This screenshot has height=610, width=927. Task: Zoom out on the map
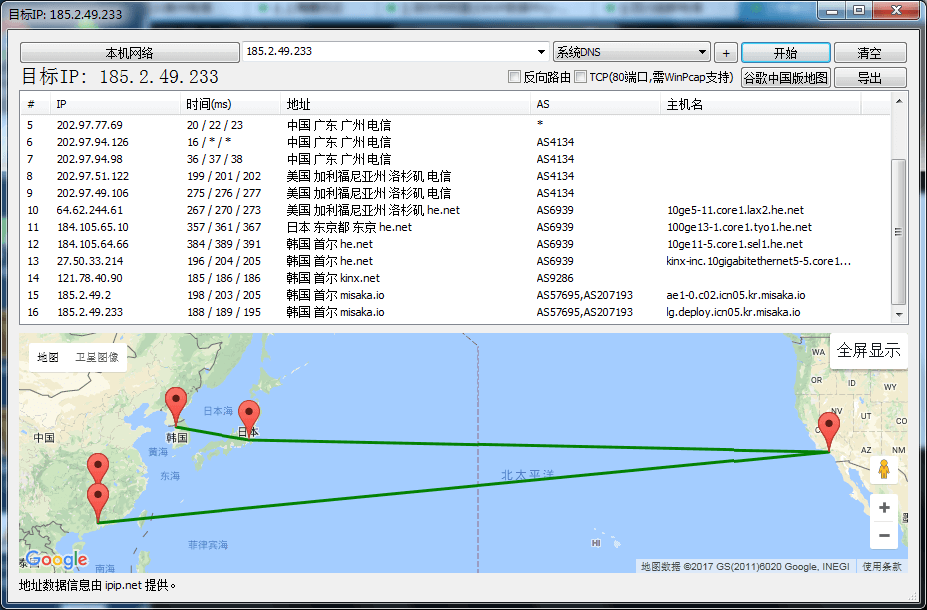point(884,537)
